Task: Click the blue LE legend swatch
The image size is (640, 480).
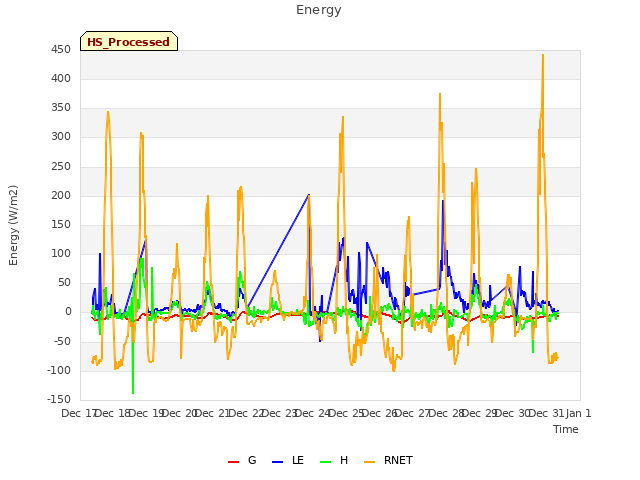Action: (x=277, y=462)
